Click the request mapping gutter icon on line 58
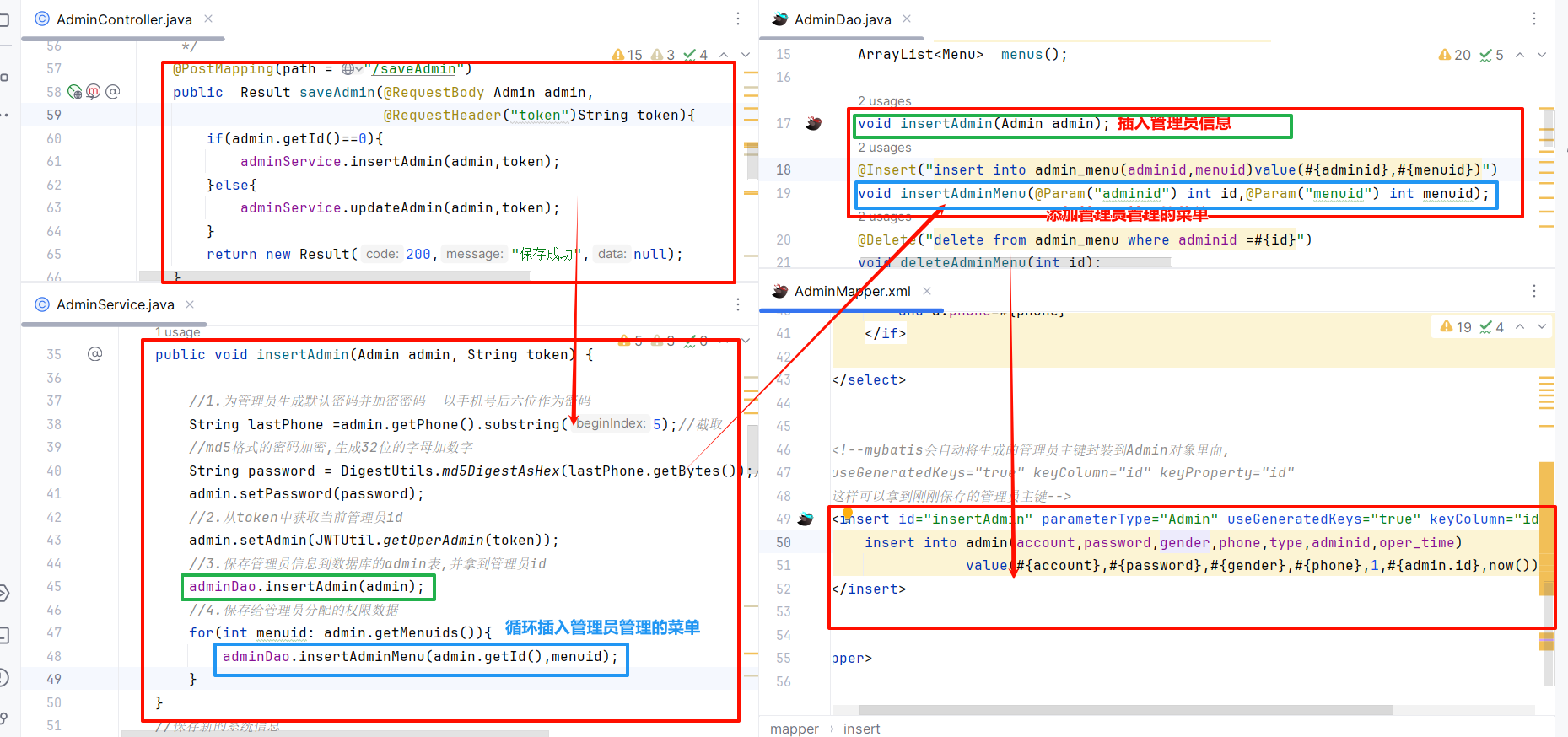 [x=94, y=92]
